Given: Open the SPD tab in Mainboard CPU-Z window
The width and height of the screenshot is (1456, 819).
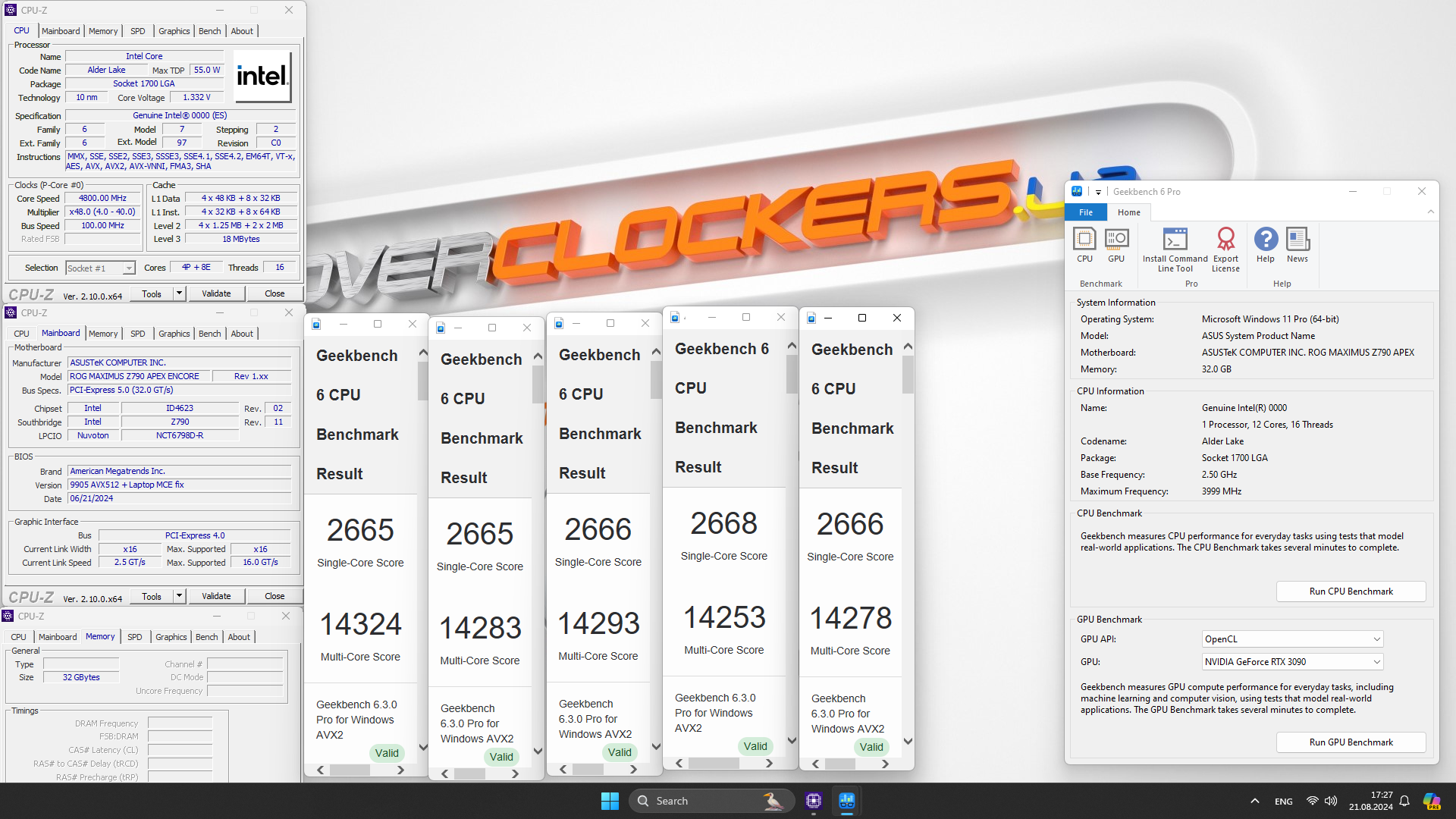Looking at the screenshot, I should pyautogui.click(x=138, y=334).
